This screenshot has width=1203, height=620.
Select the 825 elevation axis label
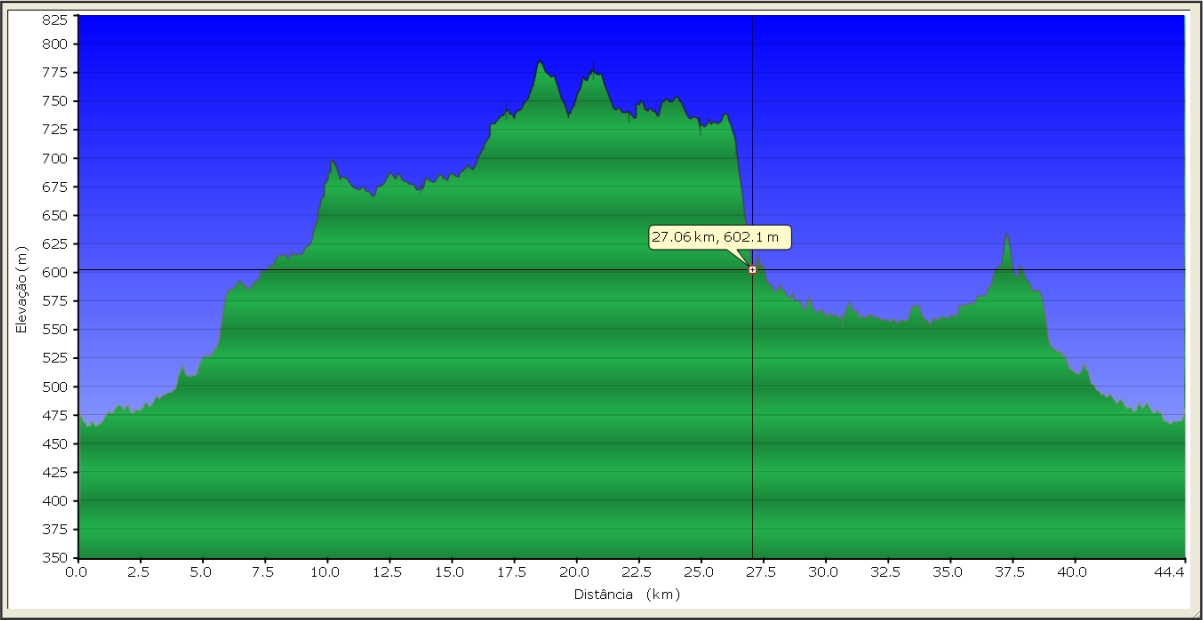pyautogui.click(x=55, y=20)
